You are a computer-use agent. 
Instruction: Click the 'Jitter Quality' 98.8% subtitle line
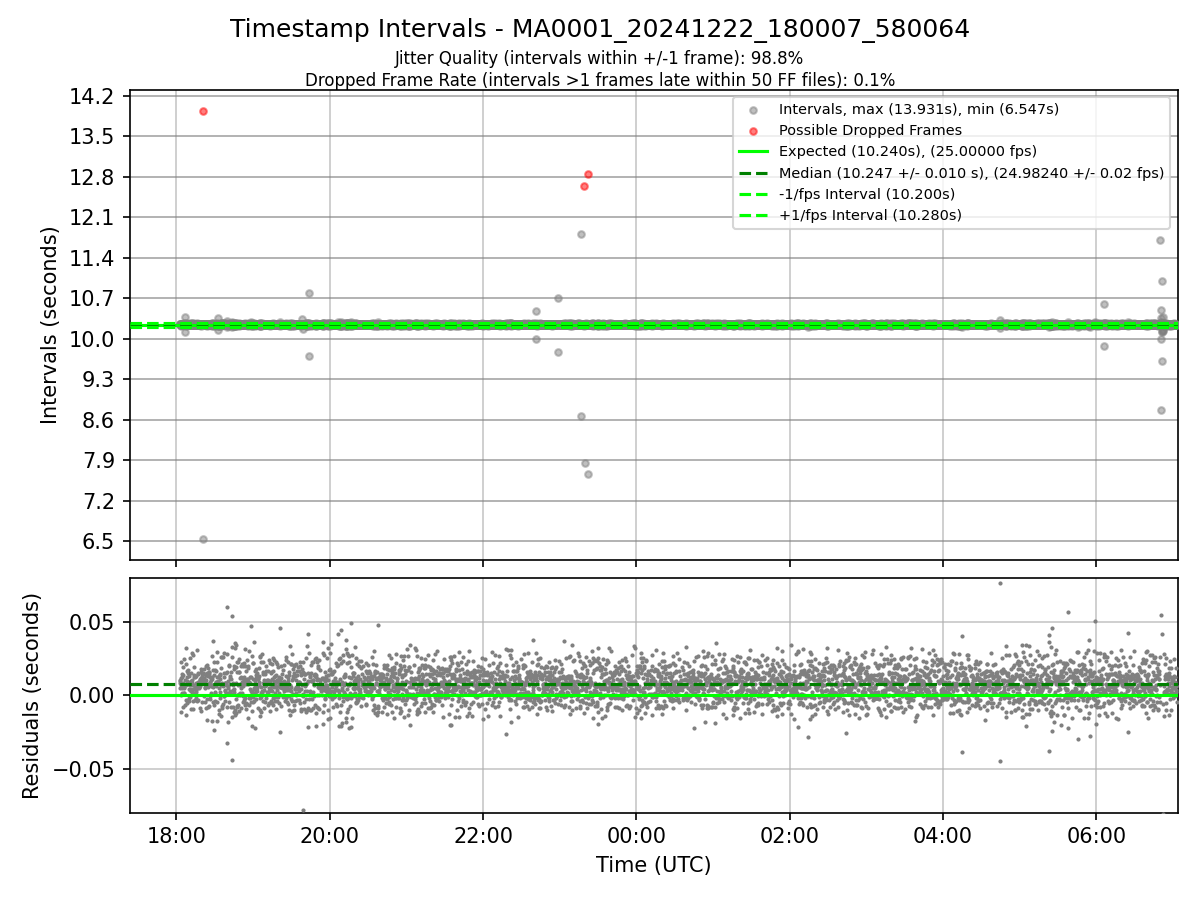[599, 58]
